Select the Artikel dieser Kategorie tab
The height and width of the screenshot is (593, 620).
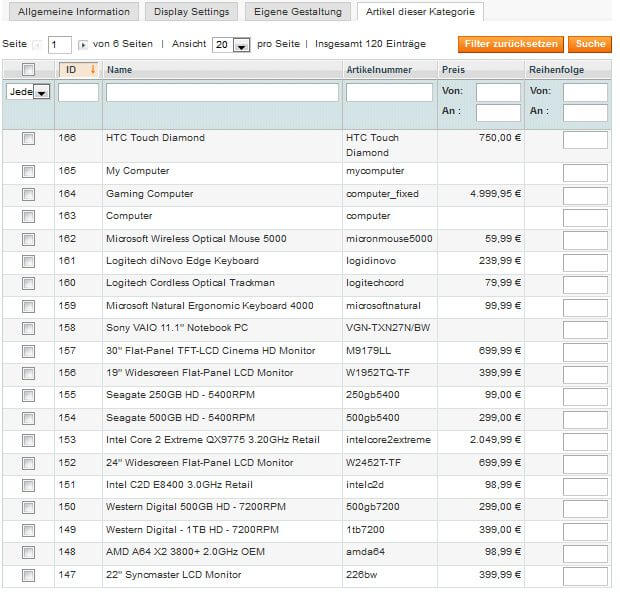click(x=420, y=11)
